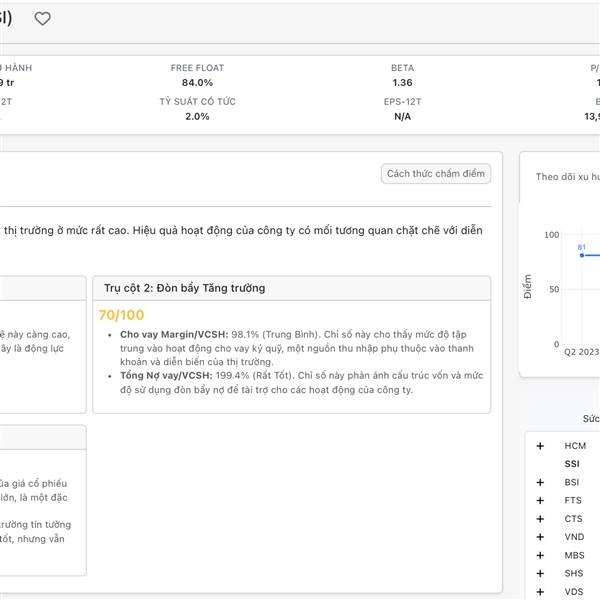
Task: Click the FREE FLOAT 84.0% value
Action: pyautogui.click(x=197, y=83)
